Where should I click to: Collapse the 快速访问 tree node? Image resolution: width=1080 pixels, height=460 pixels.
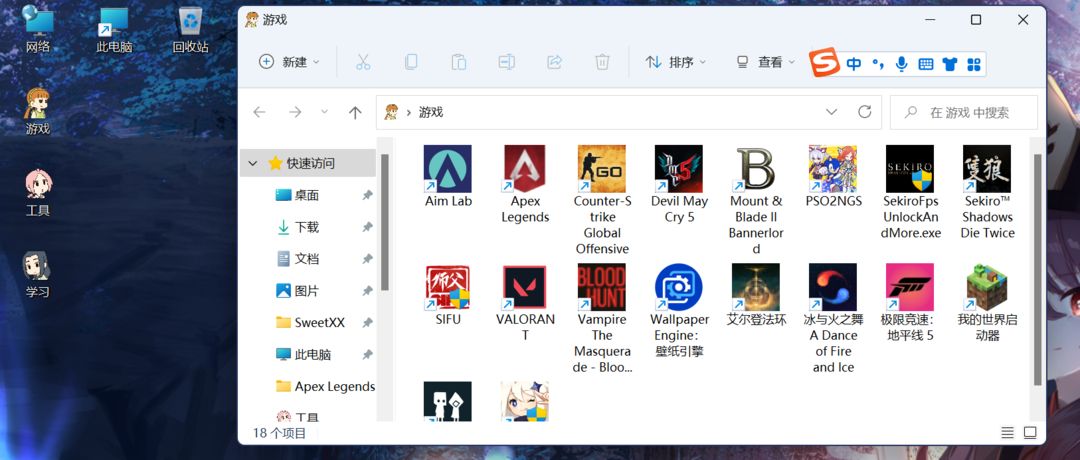[253, 163]
